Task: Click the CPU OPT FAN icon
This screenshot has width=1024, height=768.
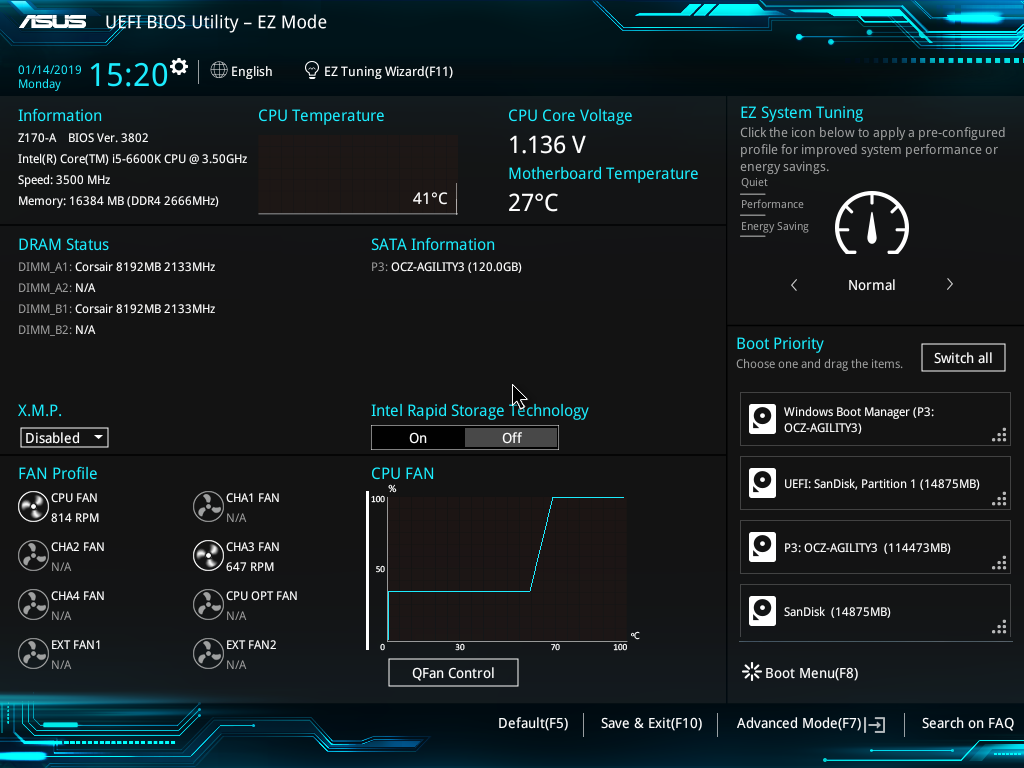Action: tap(208, 605)
